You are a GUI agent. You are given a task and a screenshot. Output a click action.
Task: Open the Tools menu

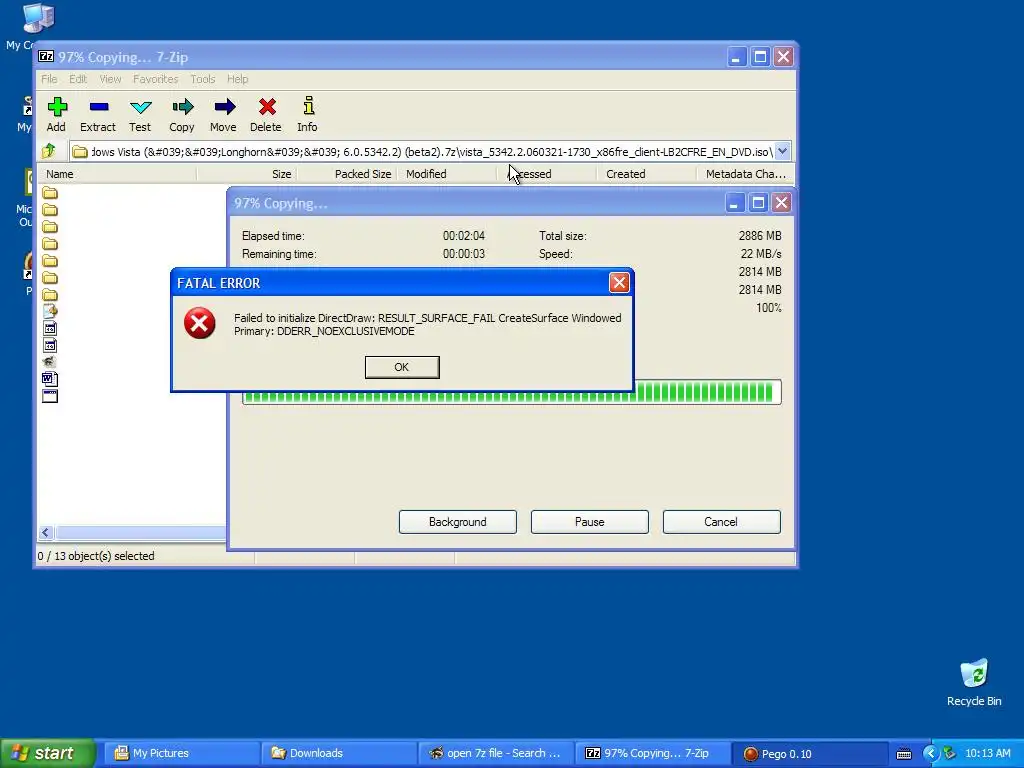click(x=202, y=79)
